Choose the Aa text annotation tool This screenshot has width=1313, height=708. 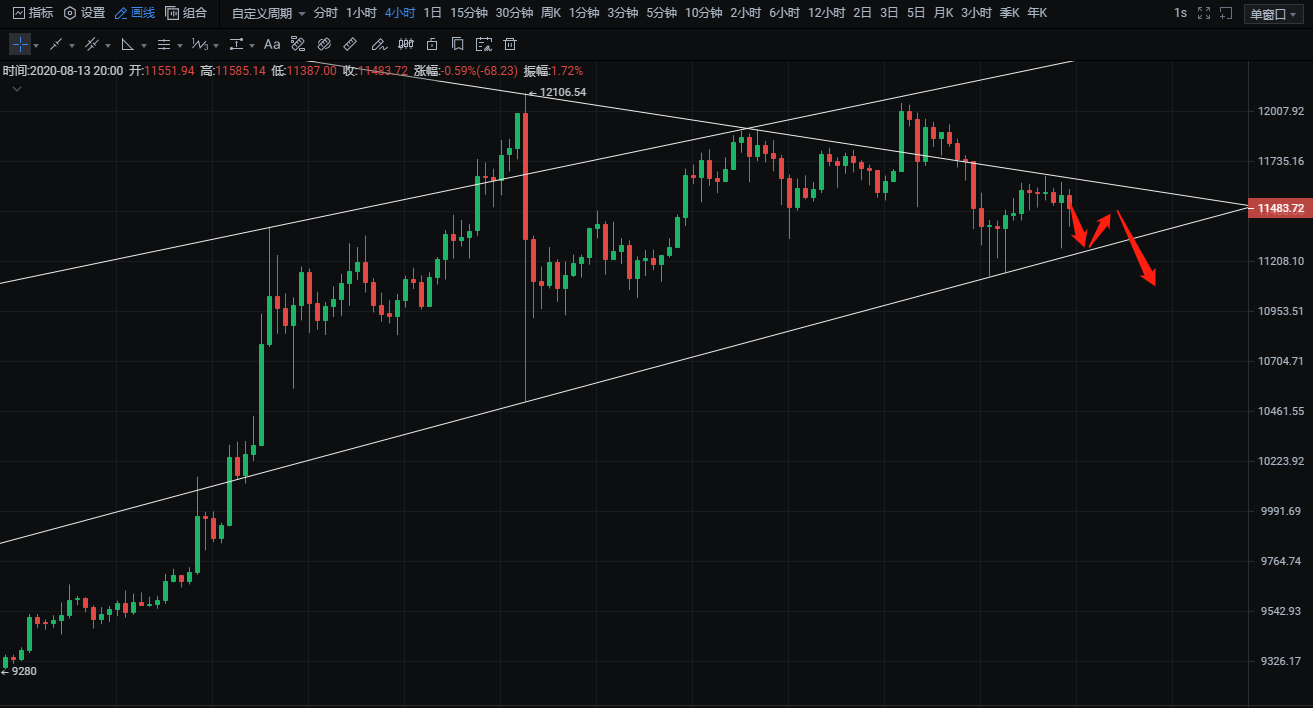(x=272, y=45)
